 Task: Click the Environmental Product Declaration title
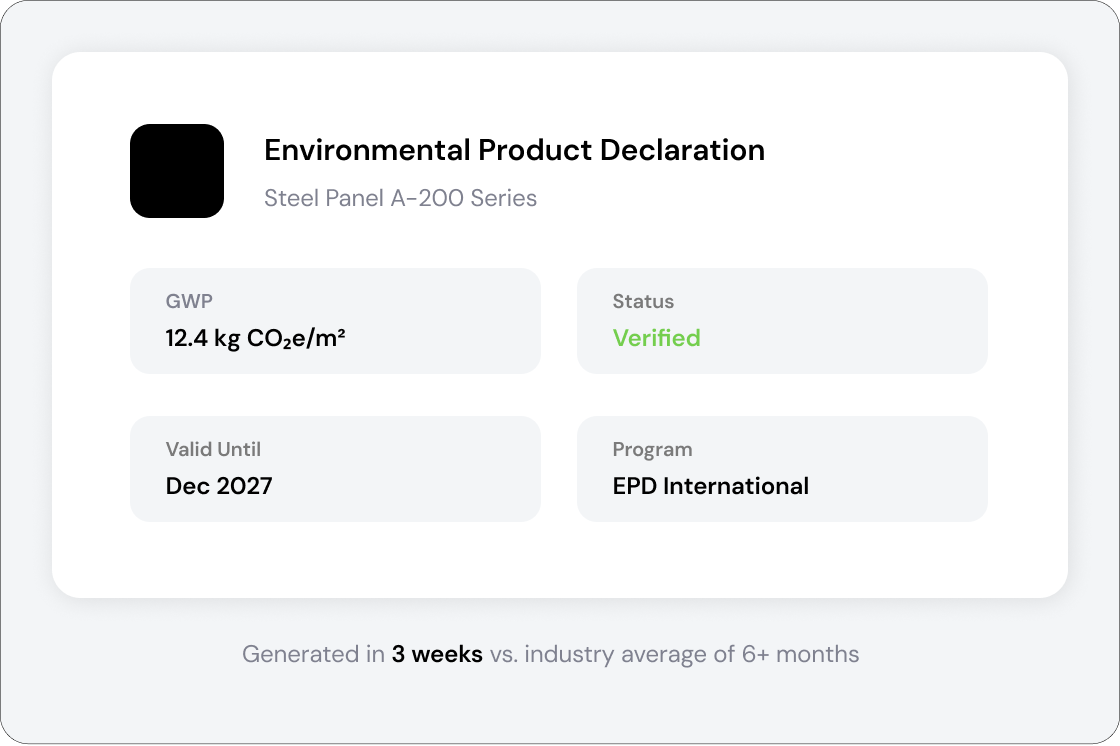pyautogui.click(x=514, y=150)
